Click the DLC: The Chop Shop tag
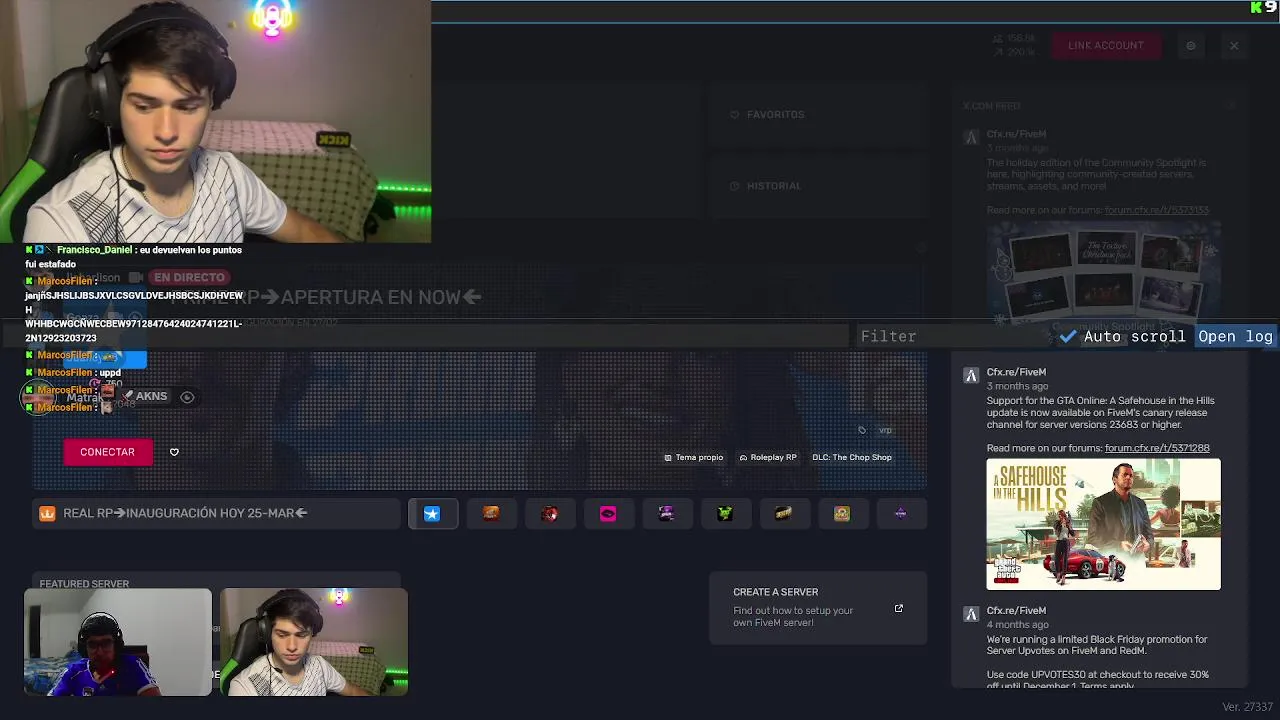This screenshot has width=1280, height=720. pos(852,458)
